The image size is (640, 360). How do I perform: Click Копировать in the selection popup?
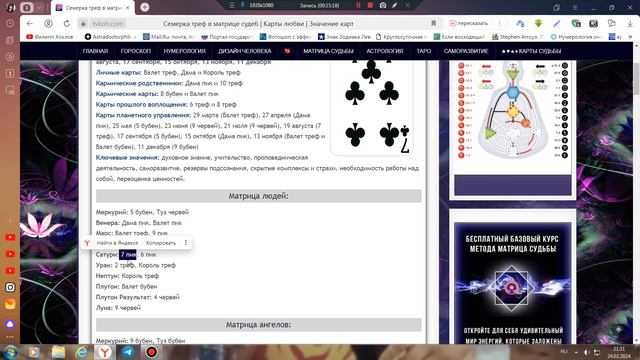tap(161, 243)
